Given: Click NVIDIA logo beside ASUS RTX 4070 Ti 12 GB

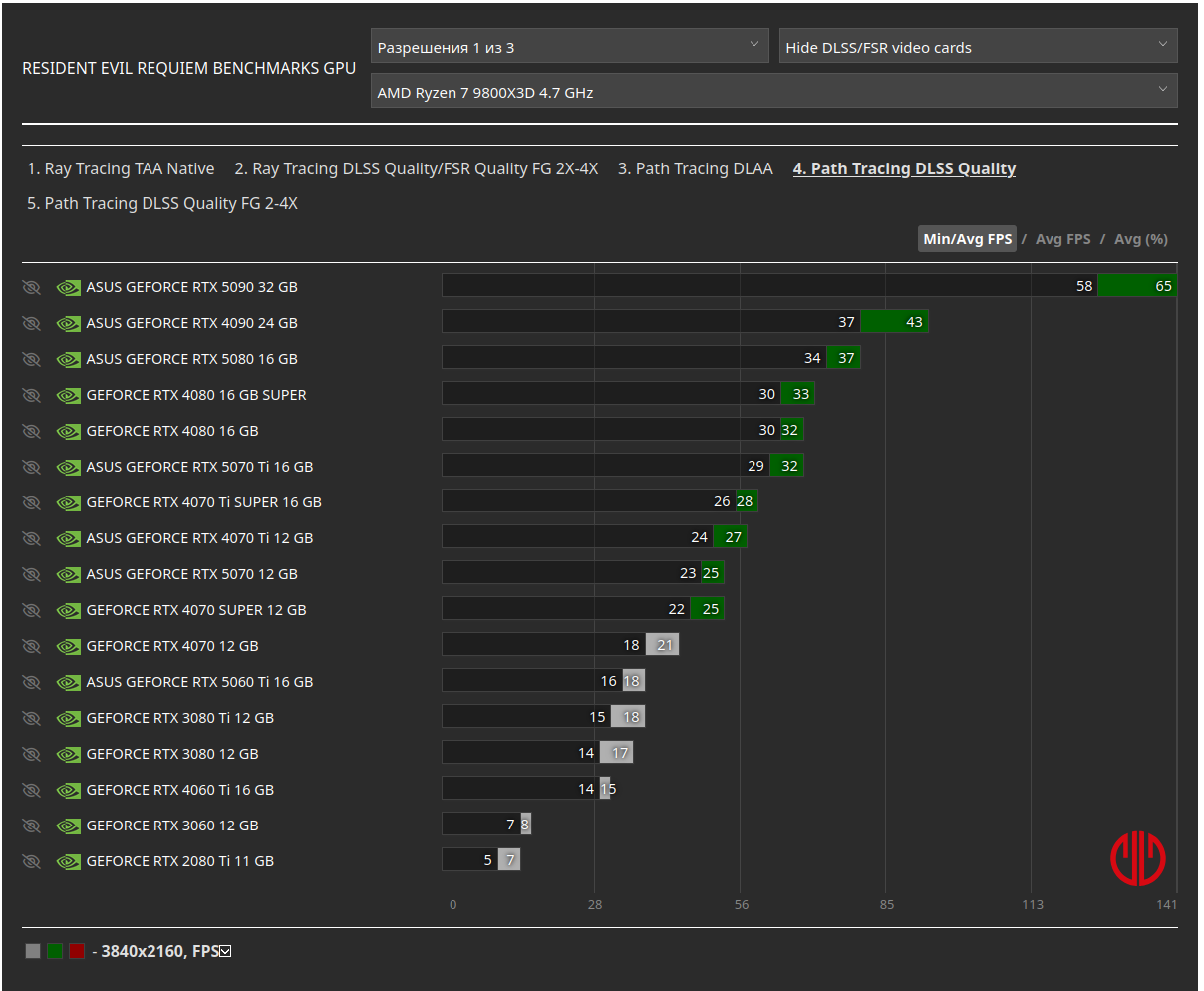Looking at the screenshot, I should point(68,538).
